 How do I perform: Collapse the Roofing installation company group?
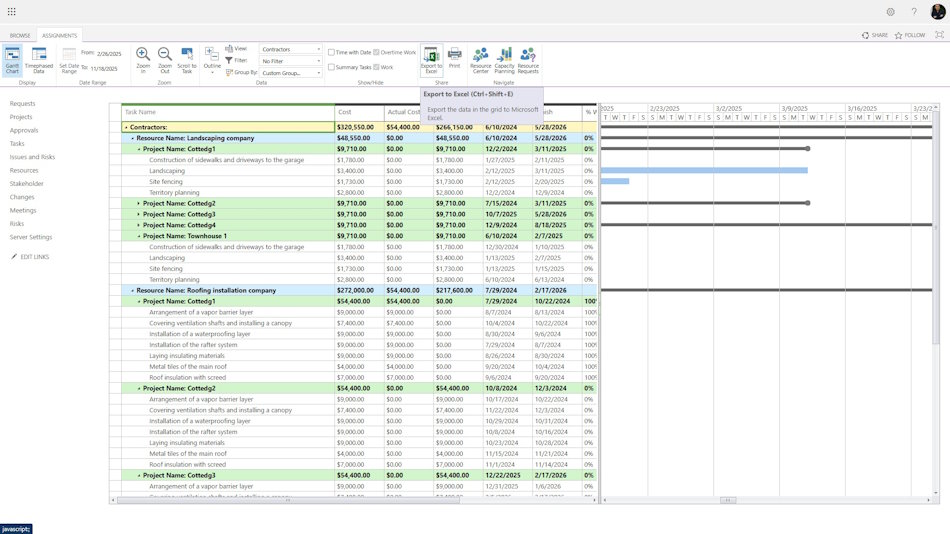tap(133, 290)
